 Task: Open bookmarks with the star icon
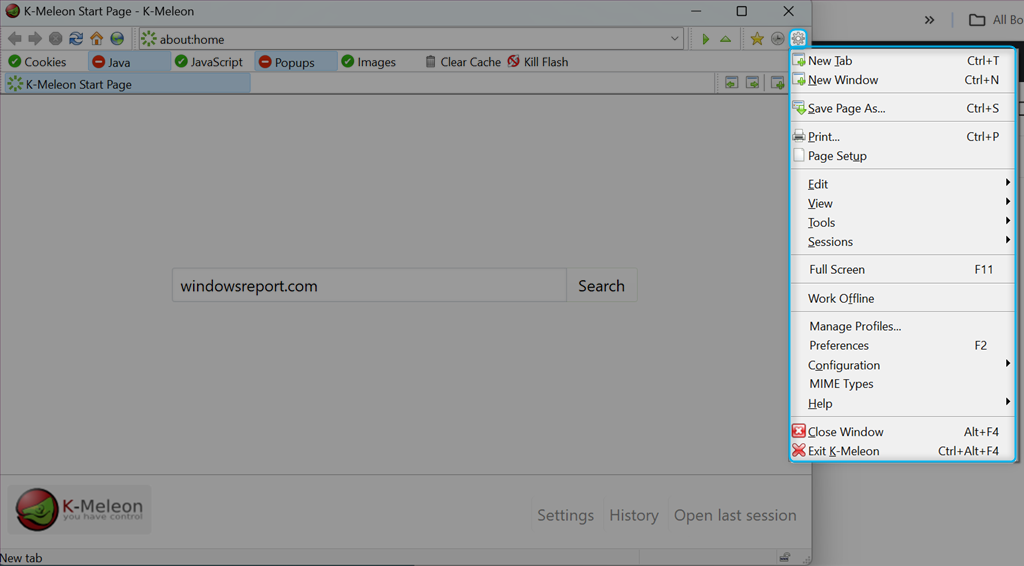click(x=757, y=39)
